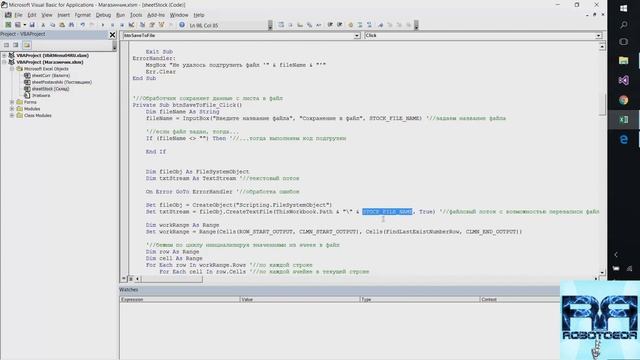The height and width of the screenshot is (360, 640).
Task: Open Project Explorer from toolbar icon
Action: tap(142, 25)
